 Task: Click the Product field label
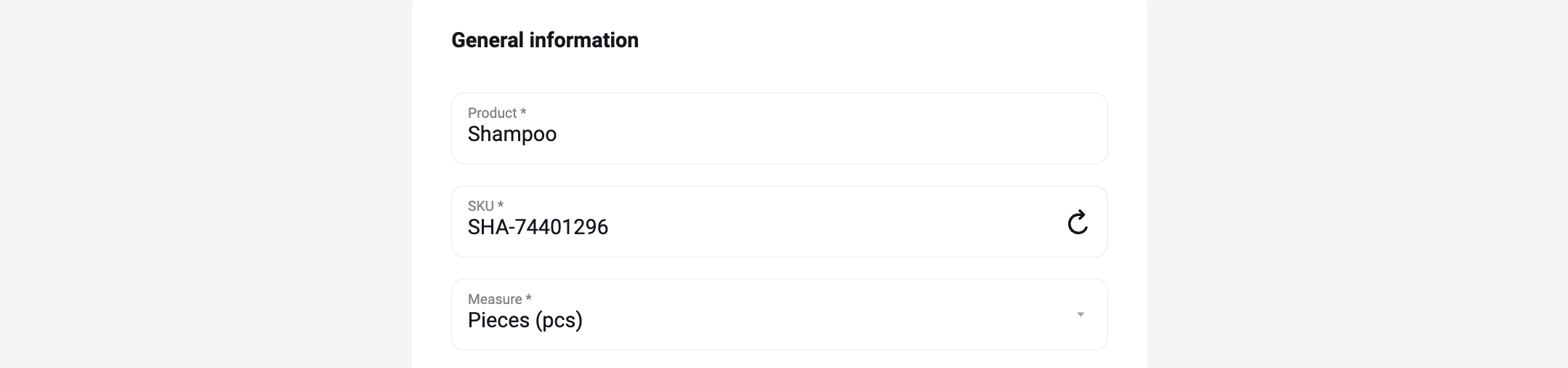(492, 113)
